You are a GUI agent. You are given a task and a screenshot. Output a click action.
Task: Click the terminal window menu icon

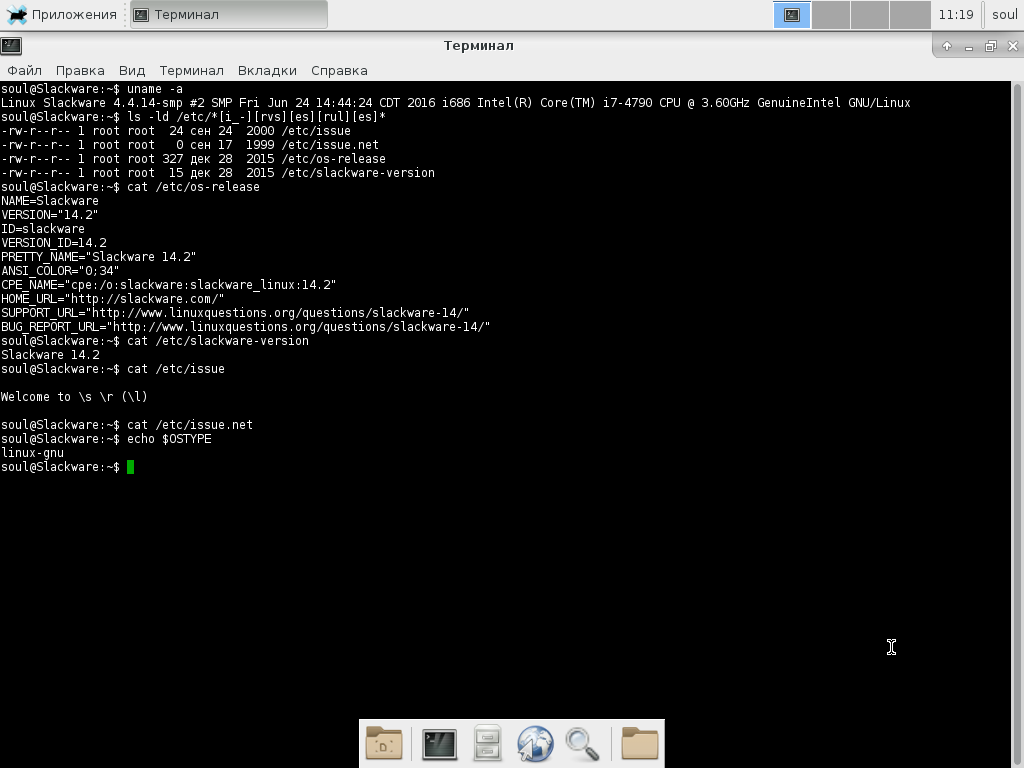tap(11, 45)
